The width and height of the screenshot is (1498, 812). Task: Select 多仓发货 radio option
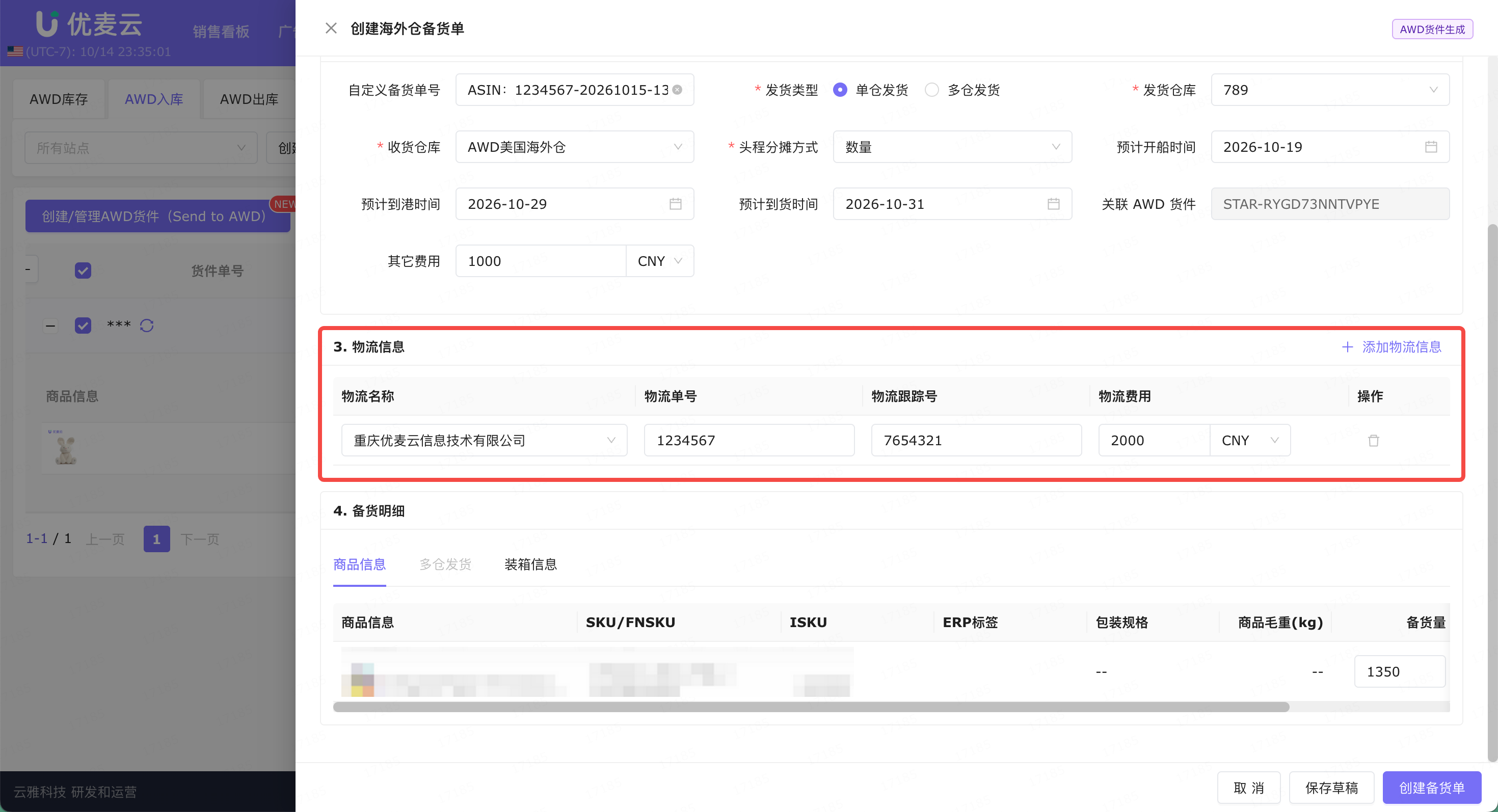click(931, 90)
